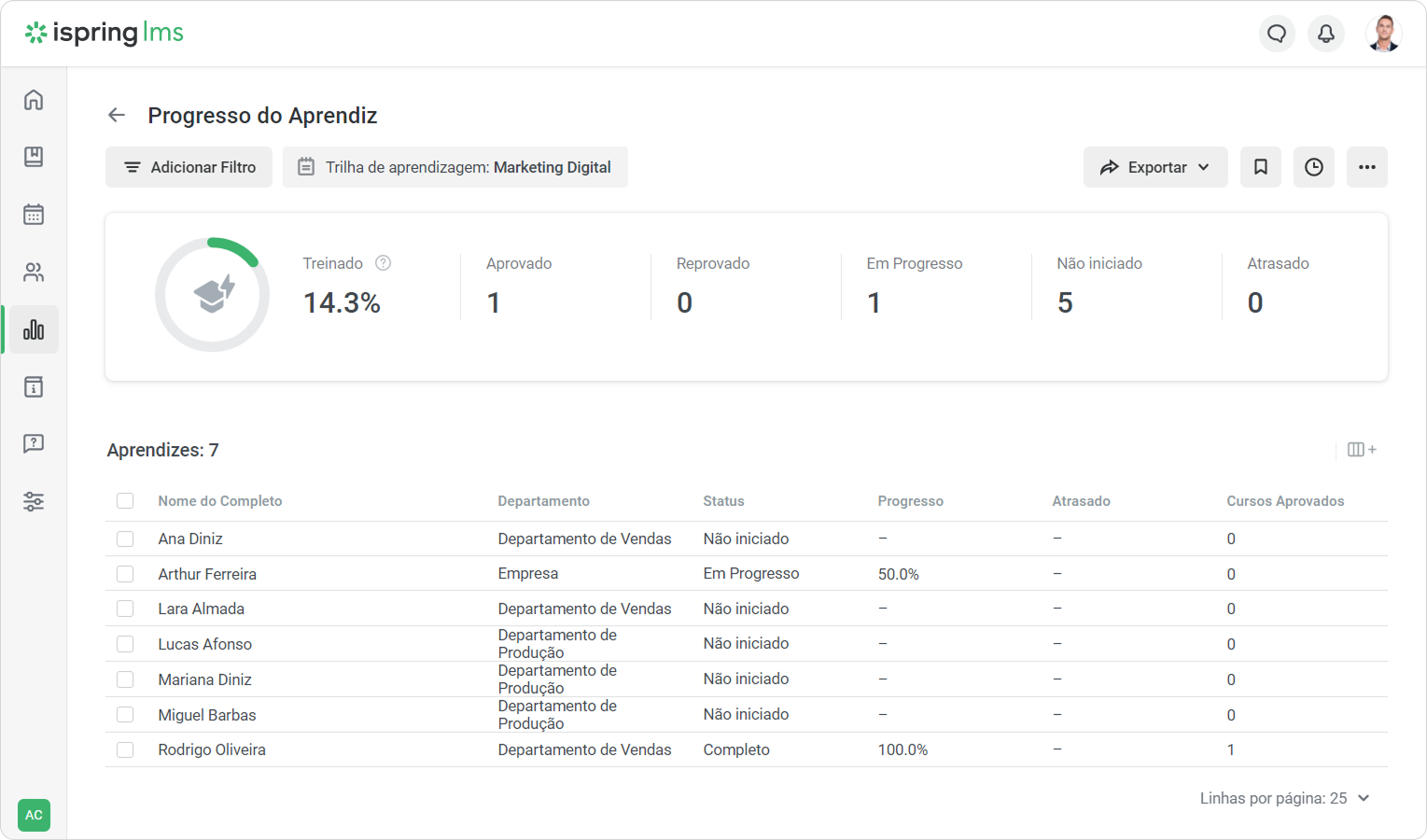The width and height of the screenshot is (1427, 840).
Task: Toggle the select-all checkbox in the table header
Action: coord(125,501)
